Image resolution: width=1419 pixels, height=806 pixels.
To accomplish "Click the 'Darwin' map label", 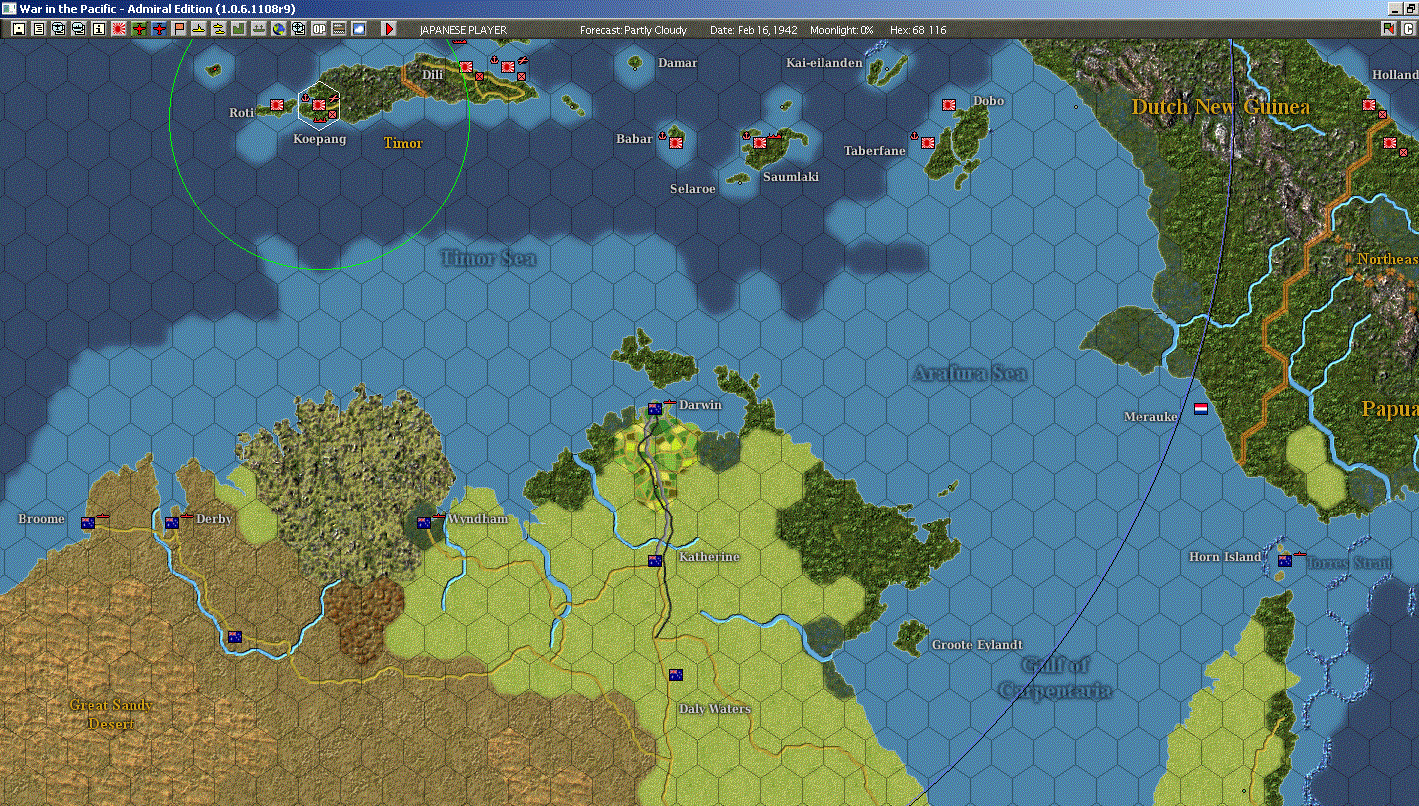I will point(700,405).
